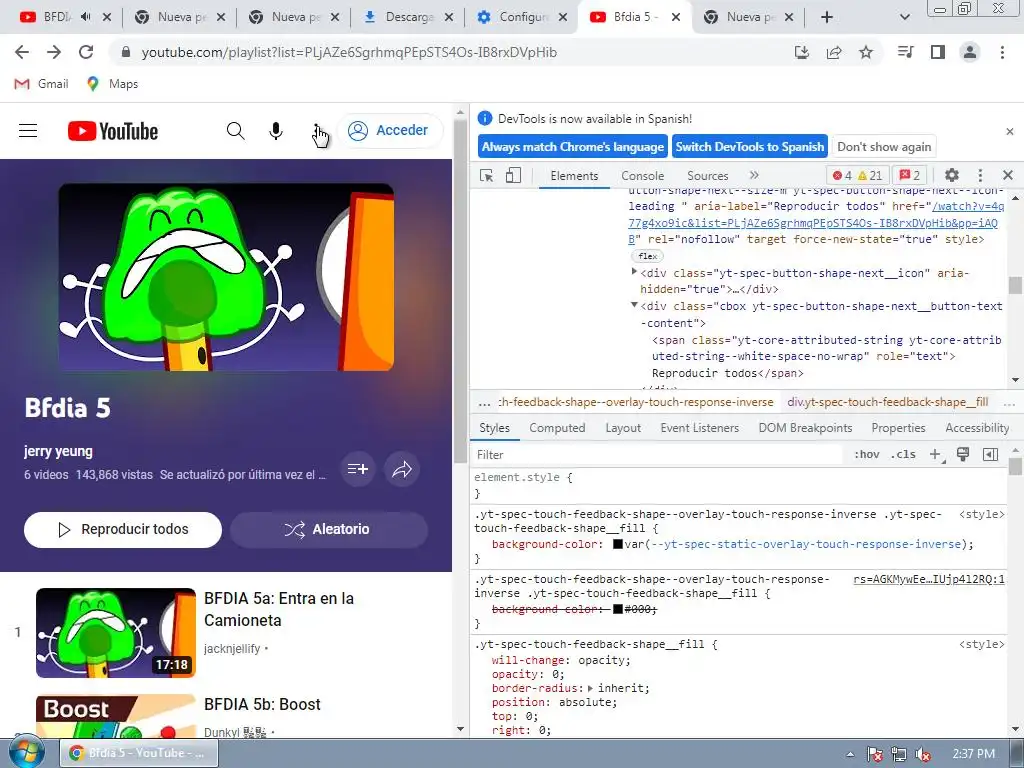1024x768 pixels.
Task: Add new style rule plus icon
Action: 935,455
